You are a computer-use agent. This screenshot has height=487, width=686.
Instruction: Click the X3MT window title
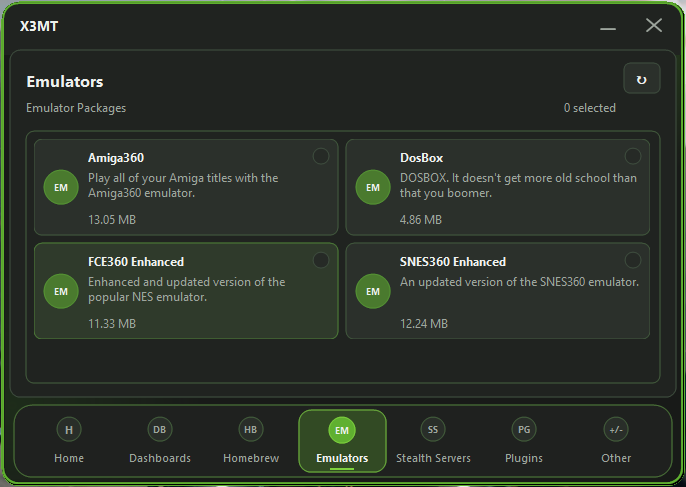coord(39,26)
